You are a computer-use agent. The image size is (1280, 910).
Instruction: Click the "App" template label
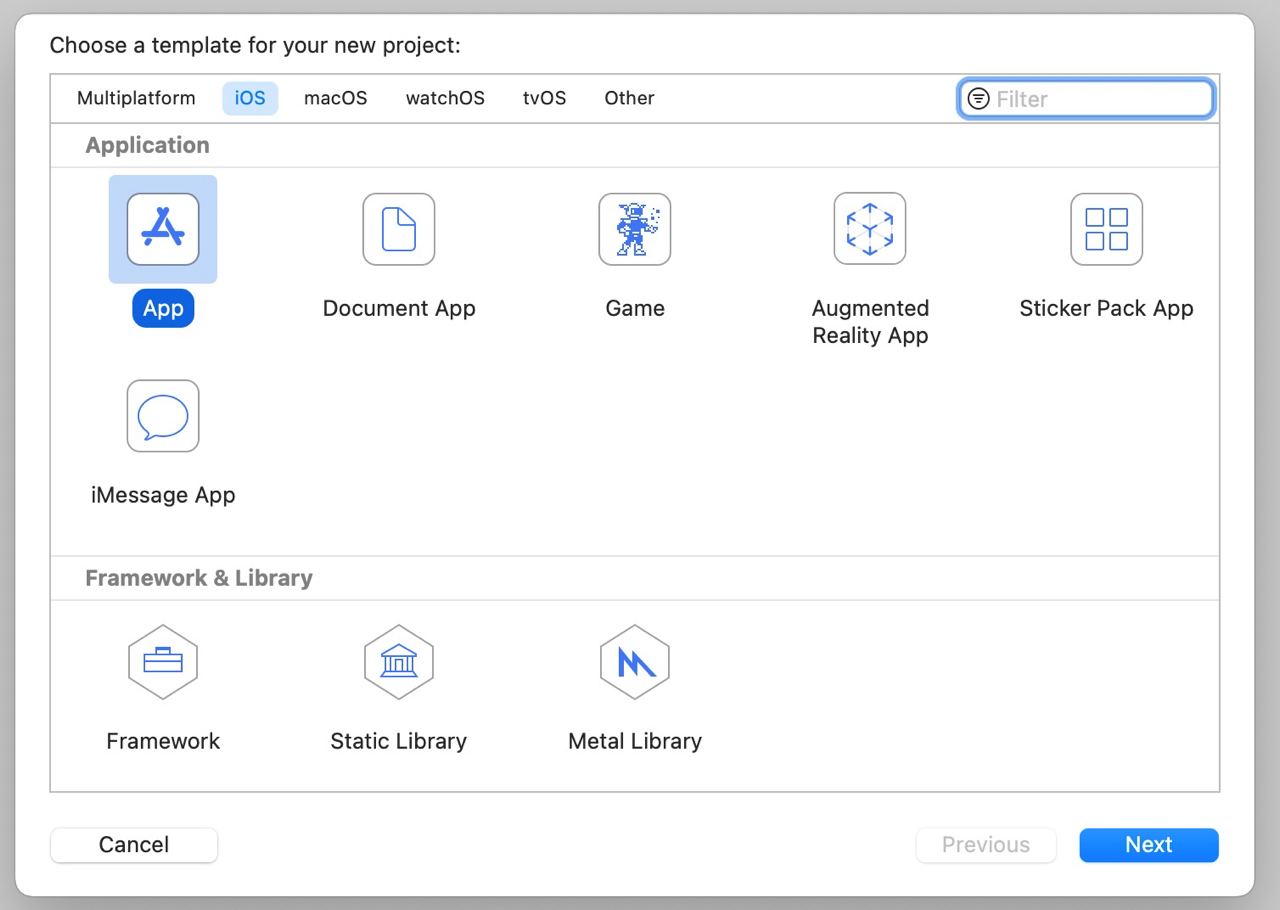pyautogui.click(x=163, y=308)
